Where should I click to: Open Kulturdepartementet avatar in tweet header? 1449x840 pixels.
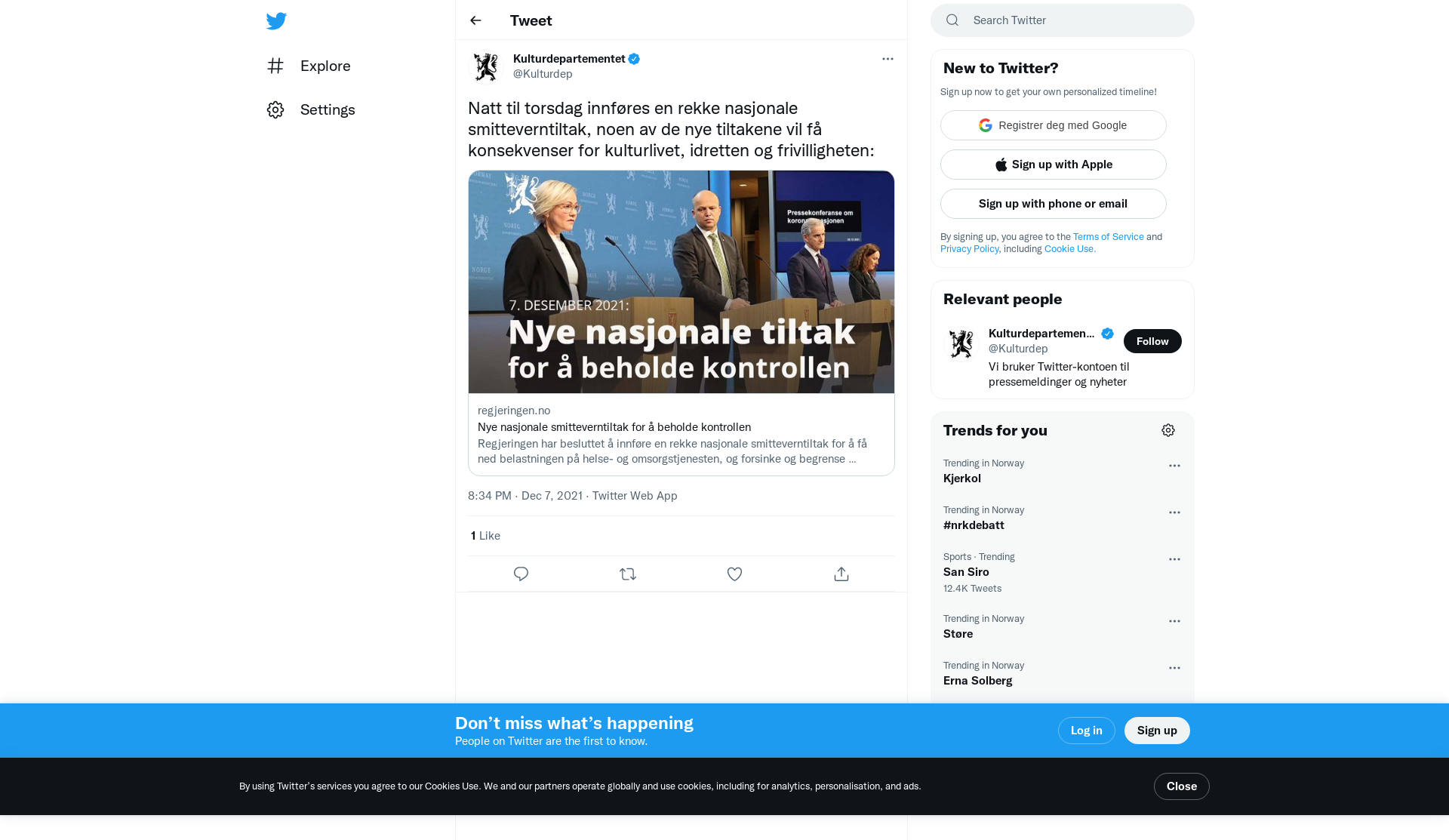[486, 66]
